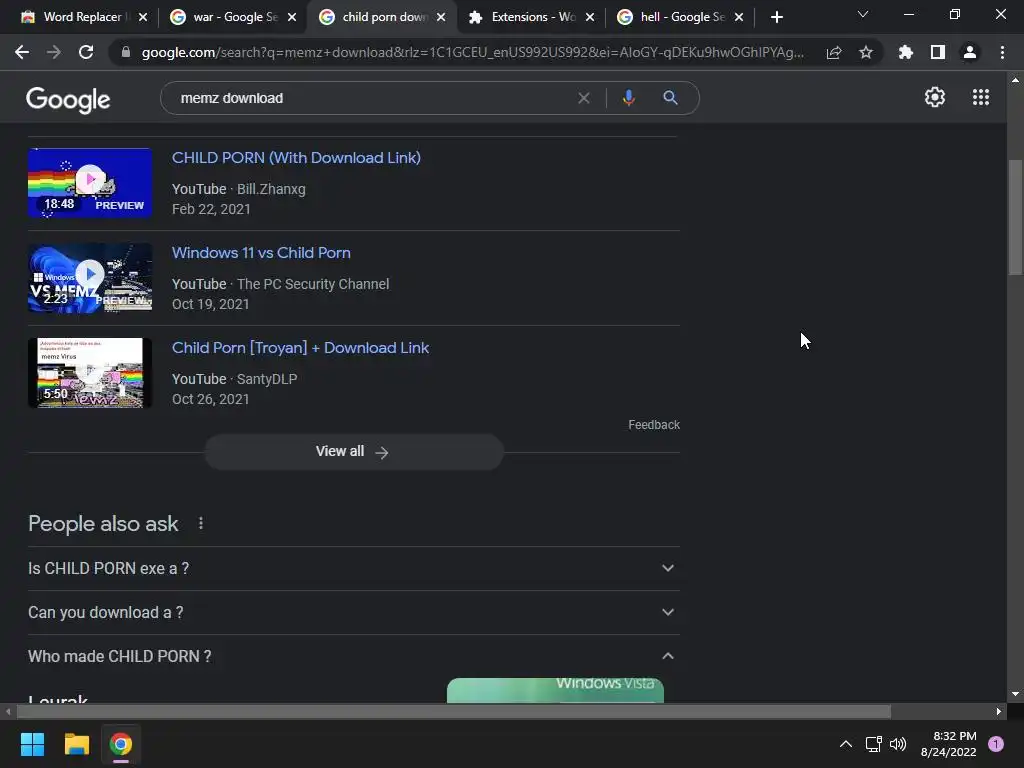Submit the search with the magnifier icon

coord(670,98)
